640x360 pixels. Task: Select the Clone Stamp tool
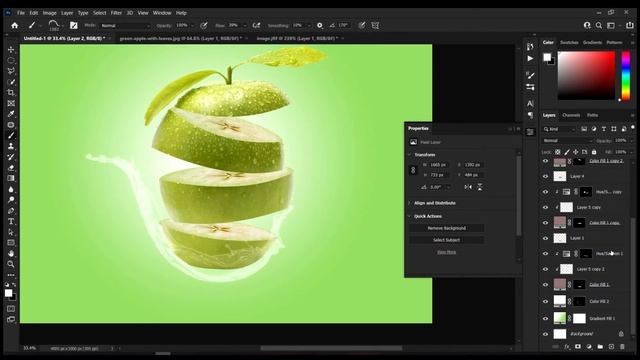point(11,146)
